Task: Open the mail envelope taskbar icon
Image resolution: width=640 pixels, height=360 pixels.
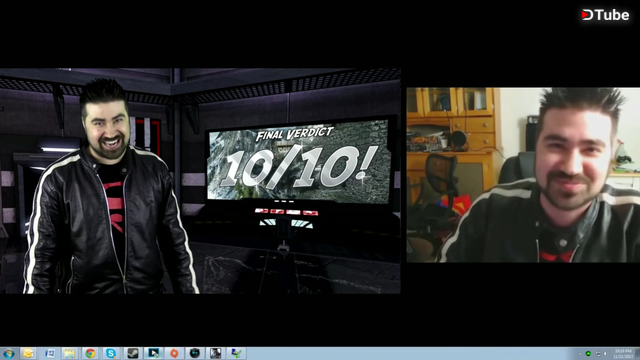Action: coord(28,353)
